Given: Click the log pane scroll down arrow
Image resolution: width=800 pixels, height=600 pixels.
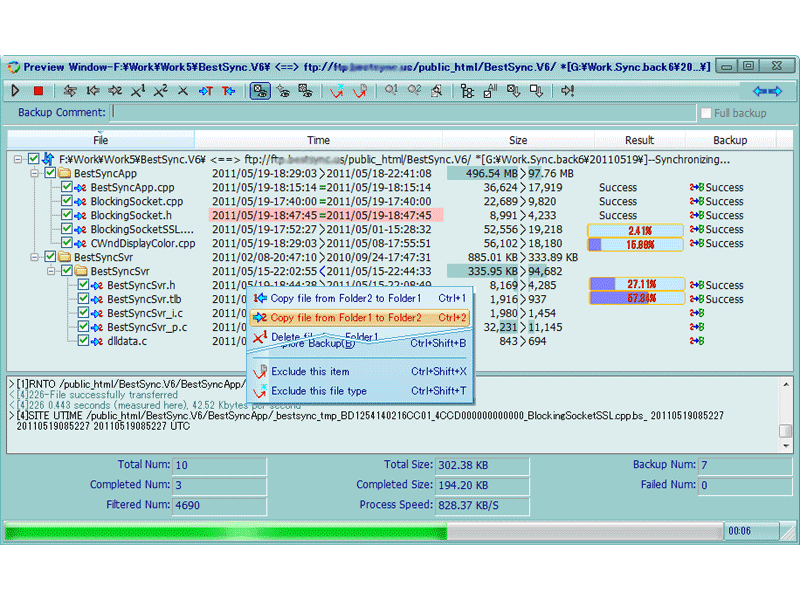Looking at the screenshot, I should tap(786, 446).
